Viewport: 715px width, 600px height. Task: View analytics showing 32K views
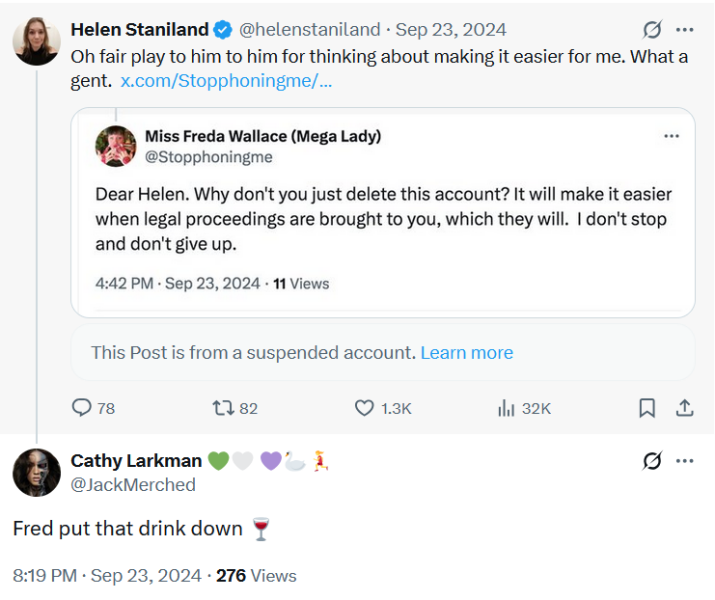click(506, 408)
